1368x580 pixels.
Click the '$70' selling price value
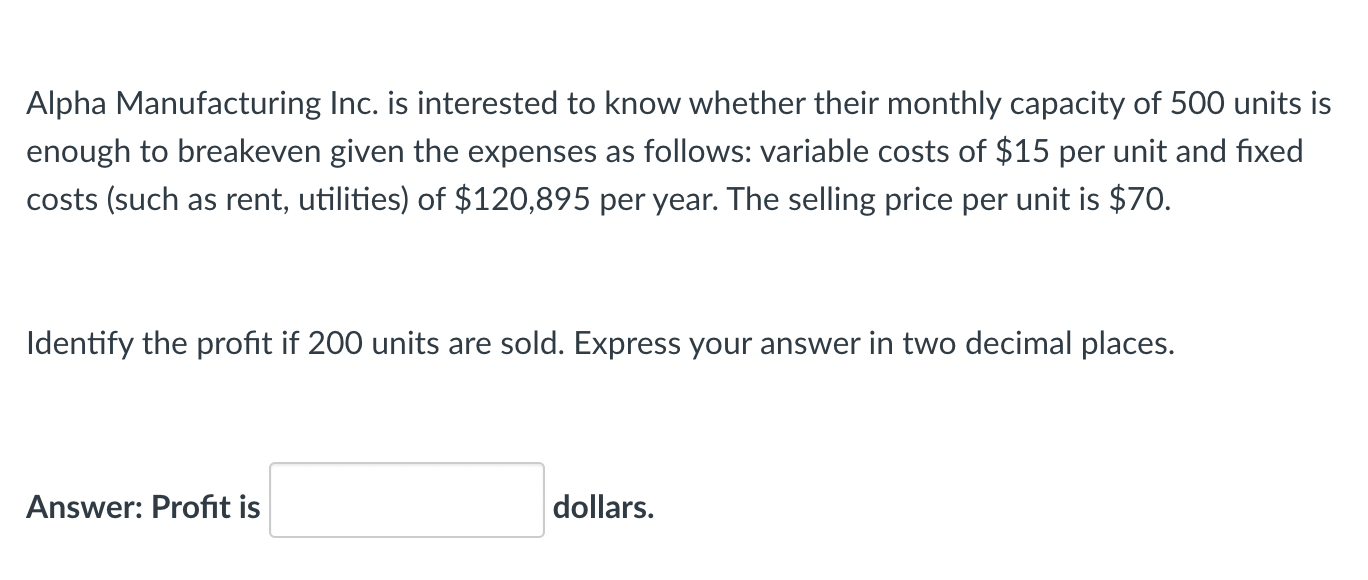1139,200
